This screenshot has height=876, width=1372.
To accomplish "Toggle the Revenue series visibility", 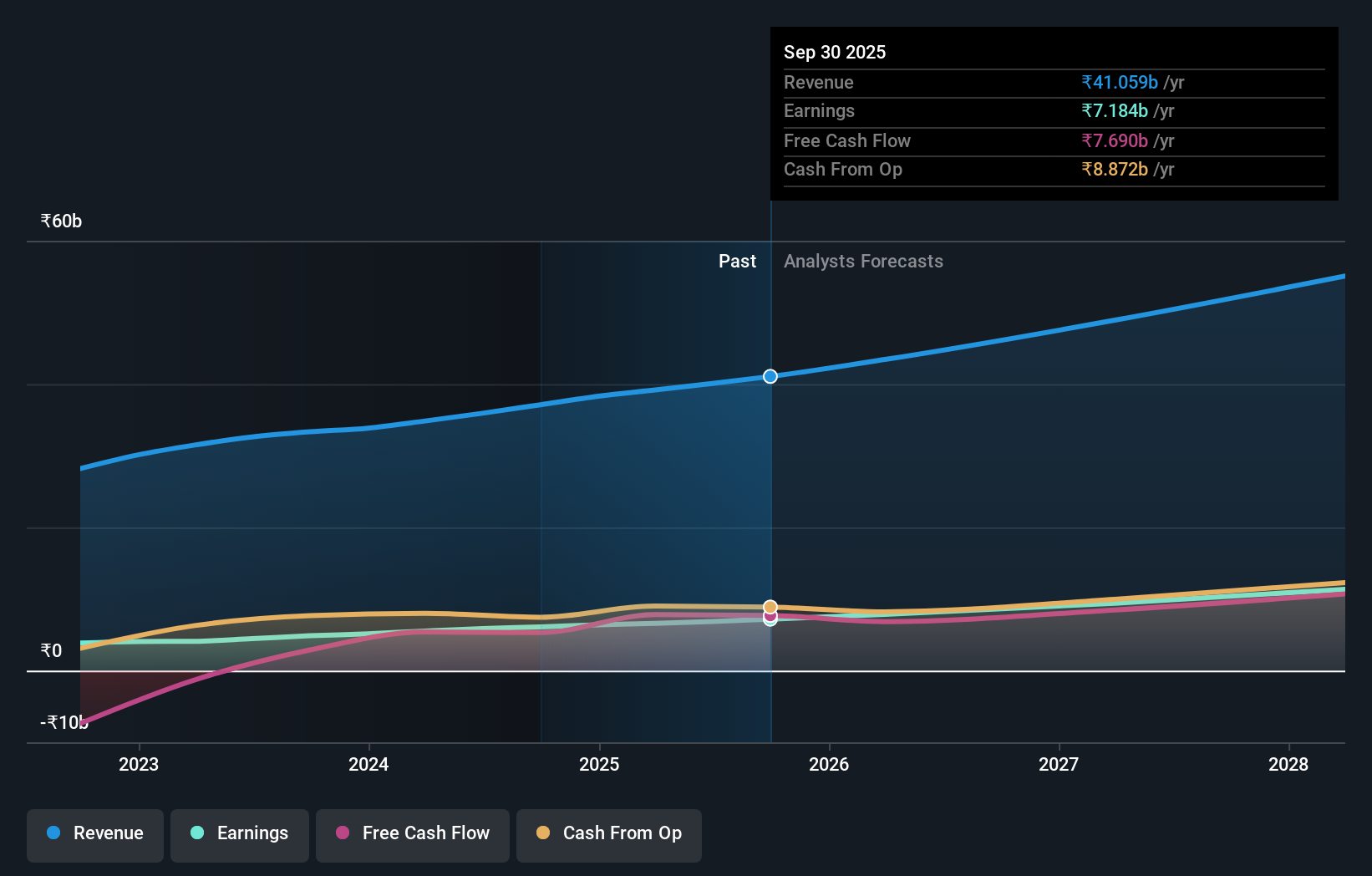I will pyautogui.click(x=94, y=833).
